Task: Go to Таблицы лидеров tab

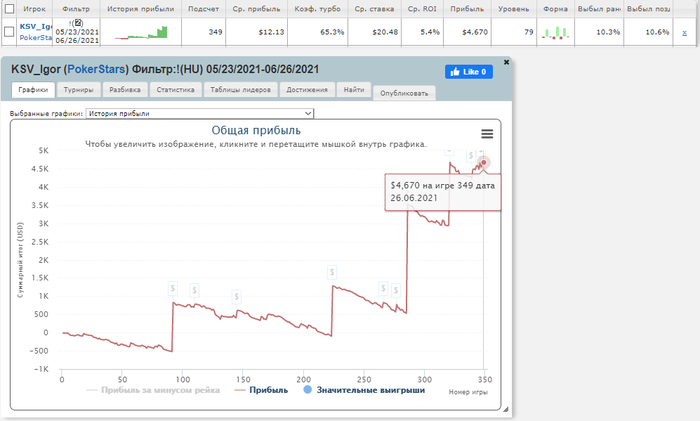Action: 240,89
